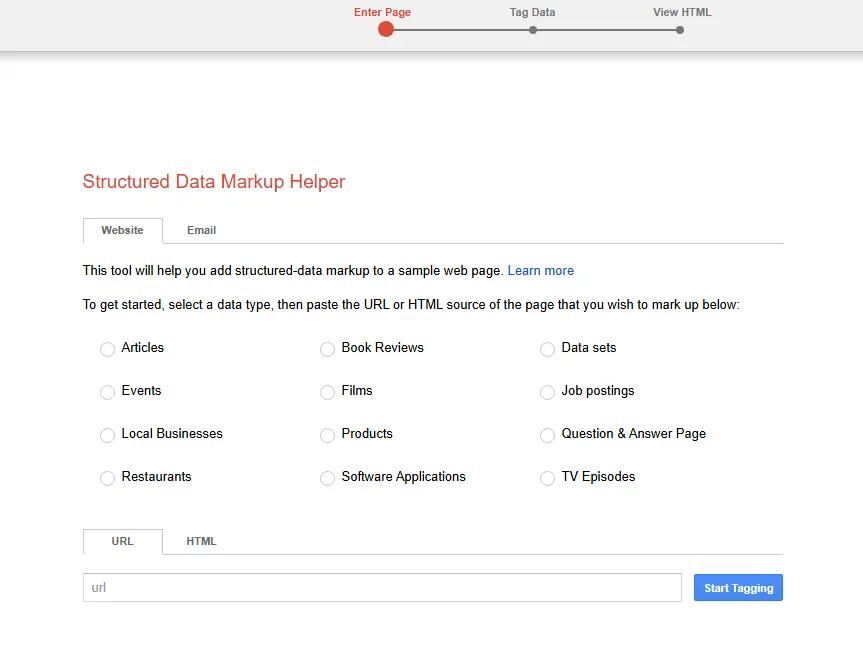Image resolution: width=863 pixels, height=661 pixels.
Task: Click the Enter Page step label
Action: (383, 12)
